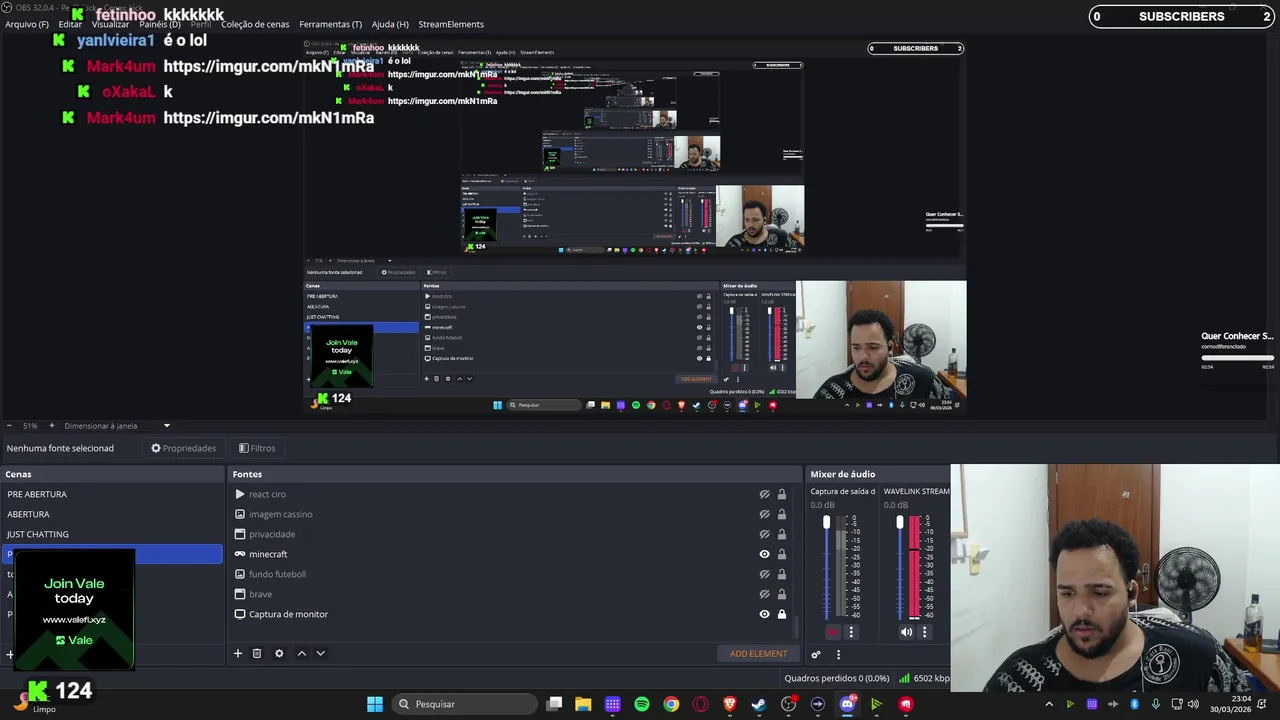The width and height of the screenshot is (1280, 720).
Task: Move source up with the up arrow
Action: (302, 653)
